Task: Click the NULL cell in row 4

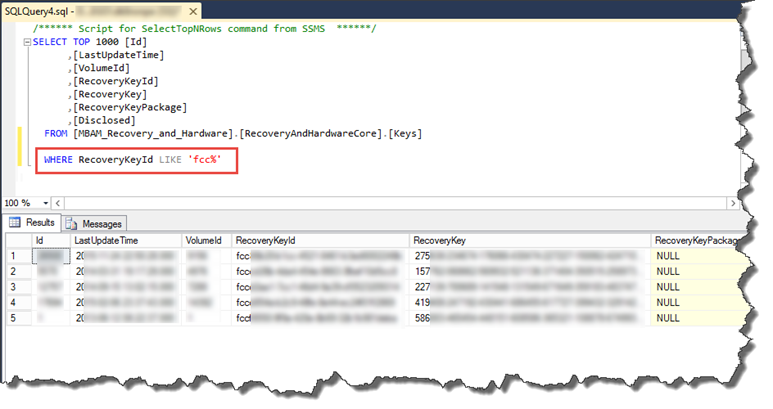Action: (698, 303)
